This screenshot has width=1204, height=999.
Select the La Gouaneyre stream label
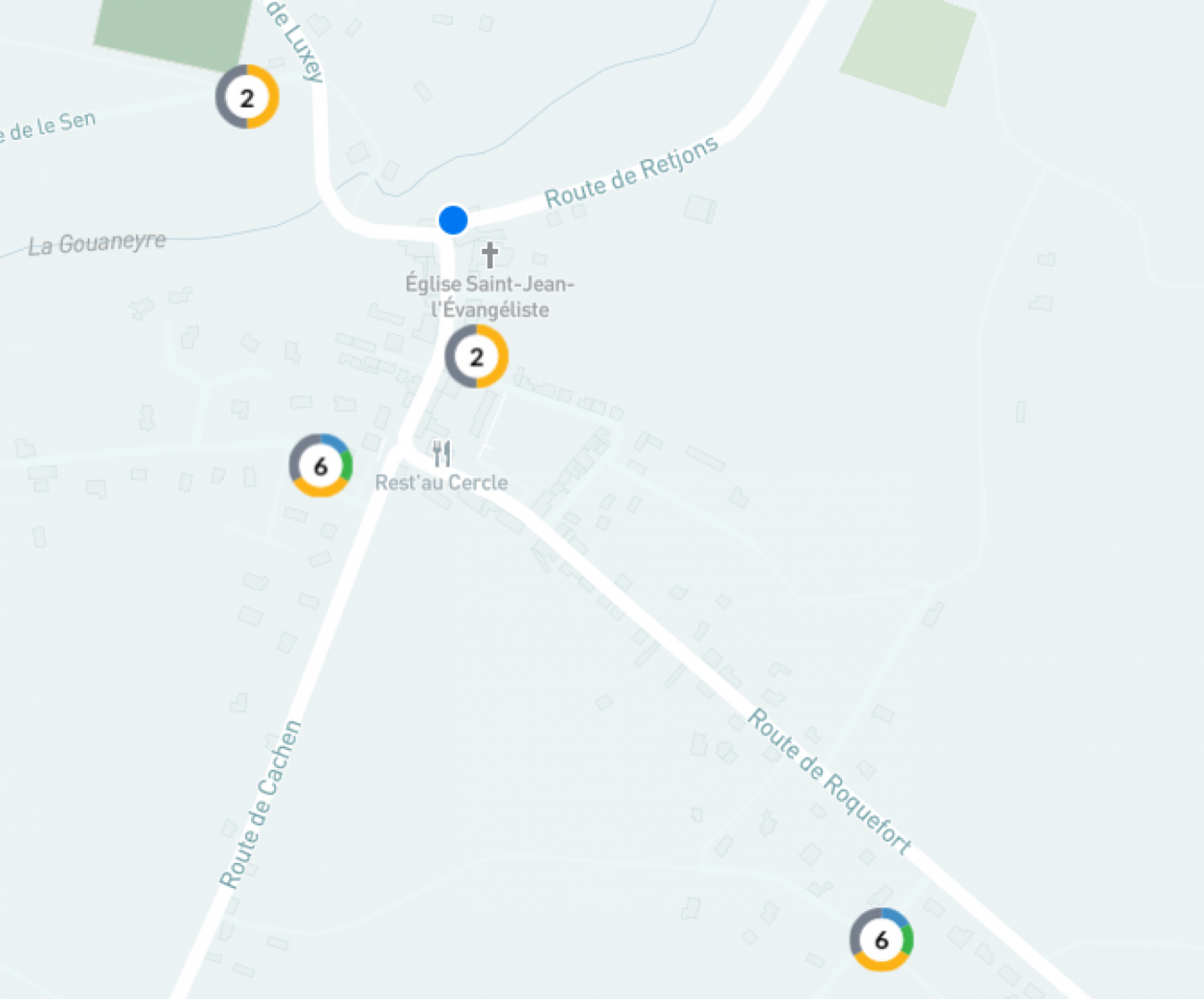click(x=97, y=244)
